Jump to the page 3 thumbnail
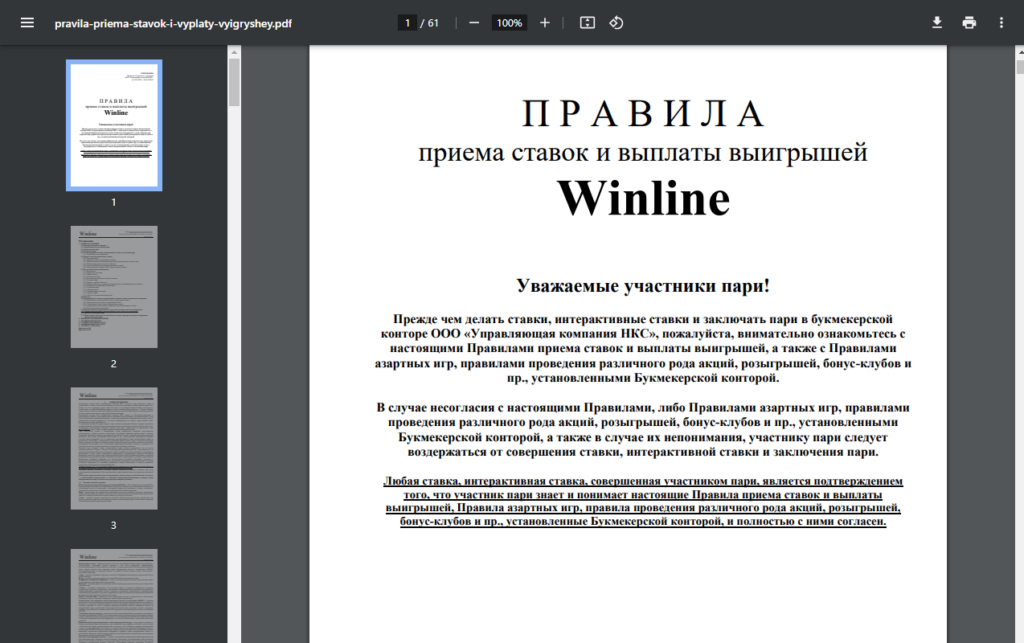 (x=114, y=448)
